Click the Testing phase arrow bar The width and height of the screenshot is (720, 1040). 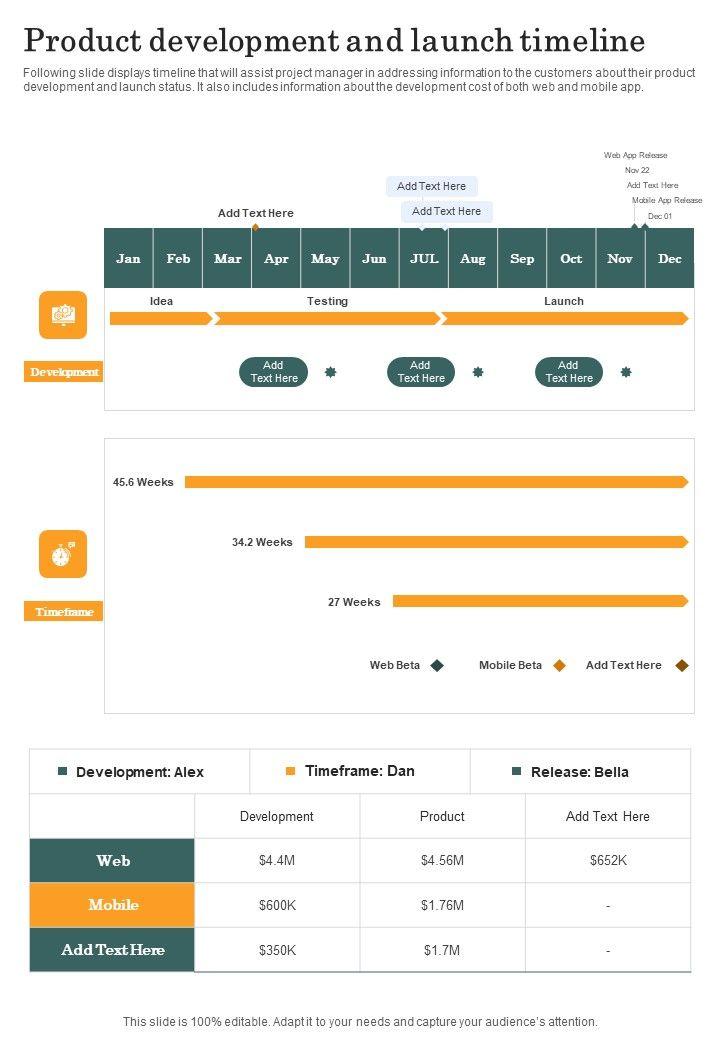tap(327, 319)
